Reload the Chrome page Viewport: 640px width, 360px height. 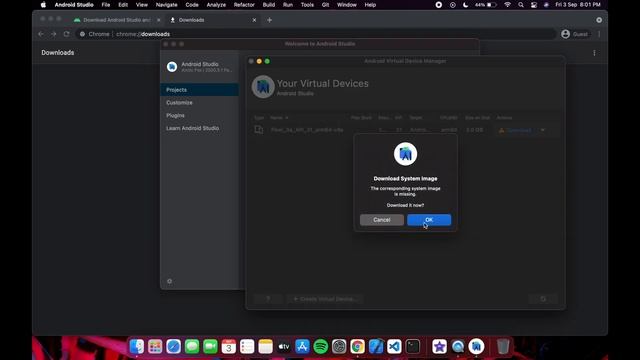click(67, 34)
